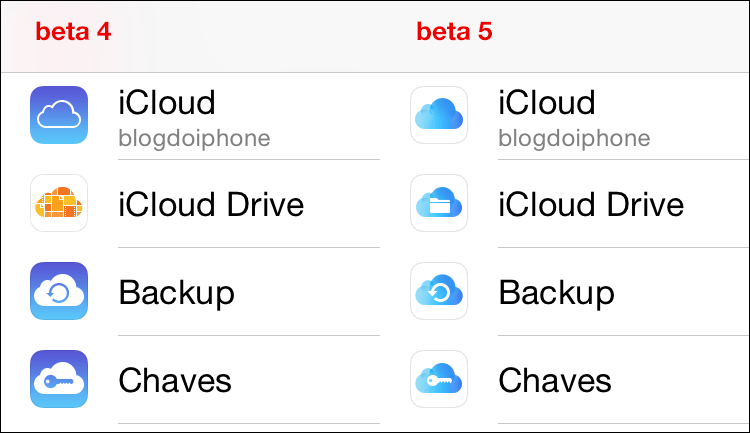Select Chaves label in beta 4 list
This screenshot has height=433, width=750.
point(175,381)
